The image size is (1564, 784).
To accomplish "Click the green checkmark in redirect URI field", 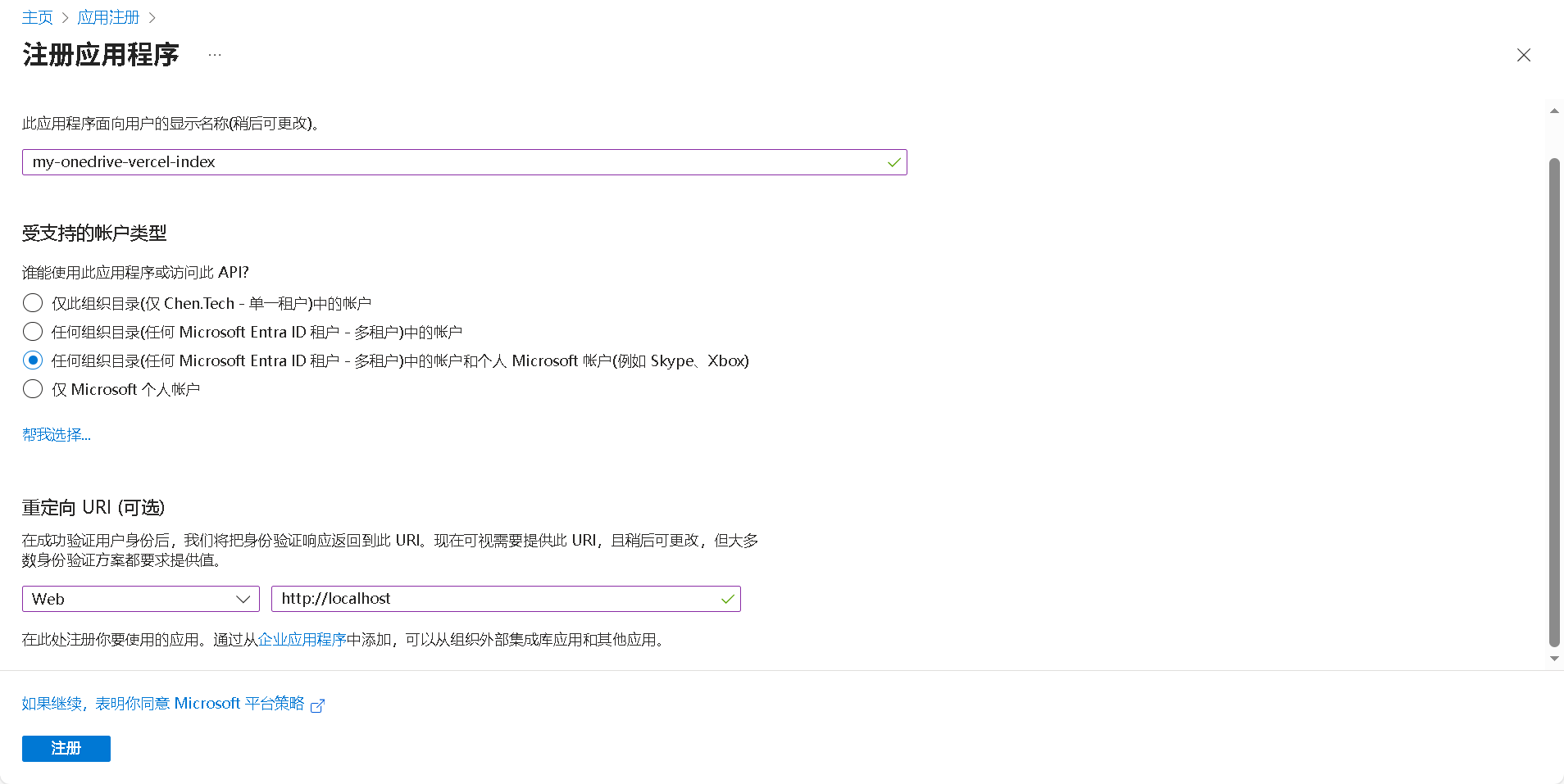I will [x=727, y=599].
